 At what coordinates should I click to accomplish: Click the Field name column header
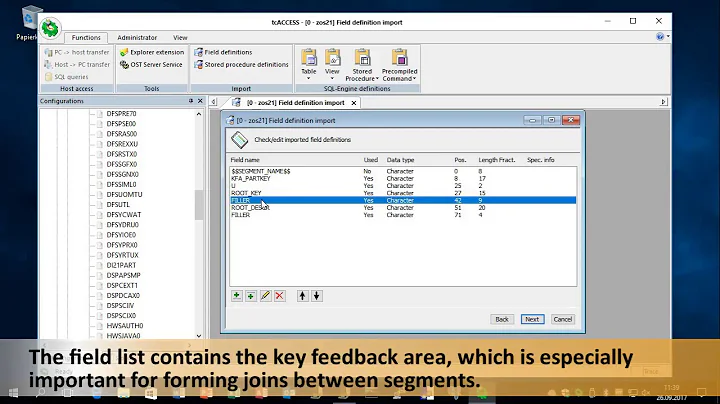[245, 160]
